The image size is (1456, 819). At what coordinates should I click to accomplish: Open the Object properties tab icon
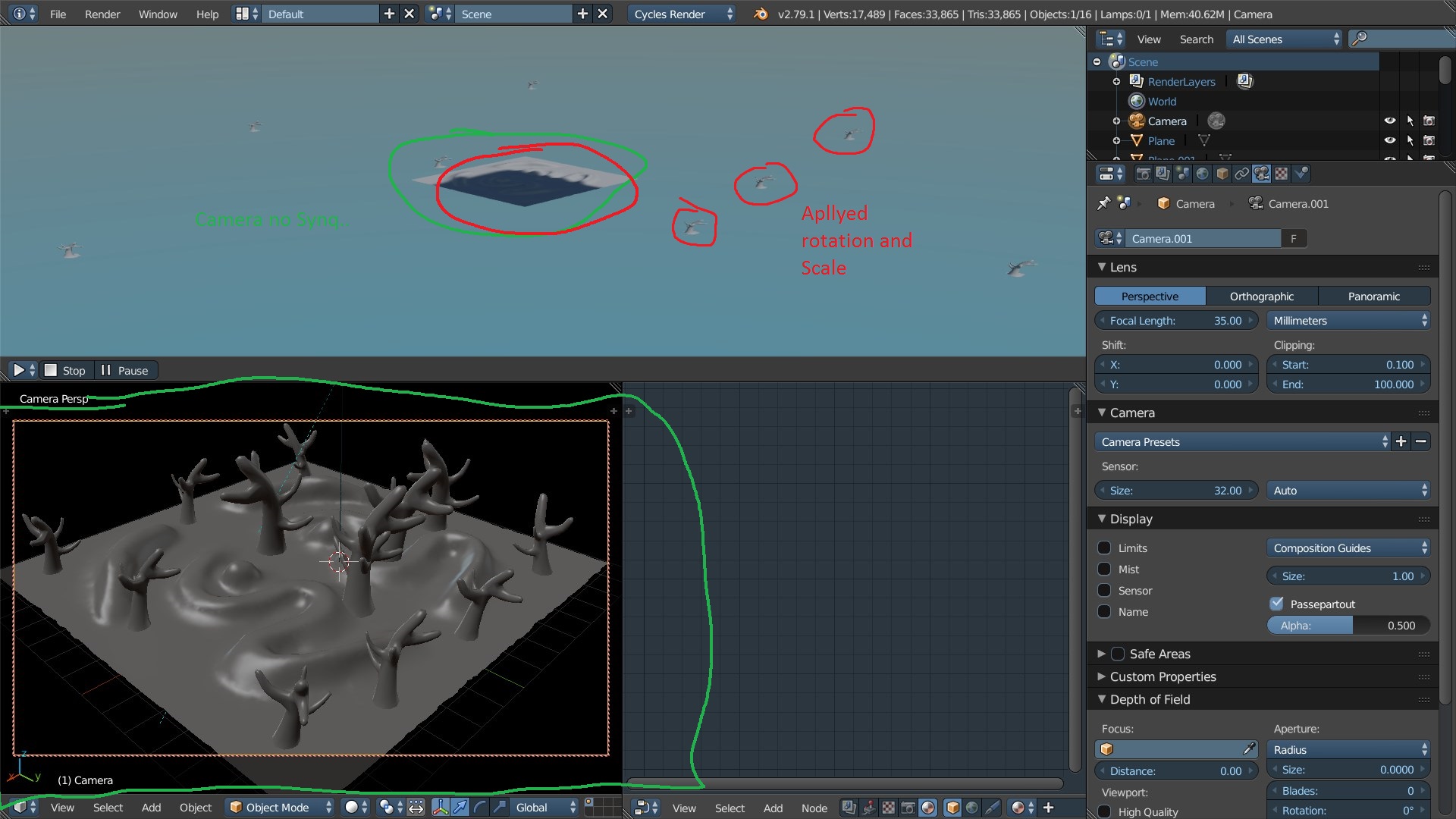[x=1222, y=174]
